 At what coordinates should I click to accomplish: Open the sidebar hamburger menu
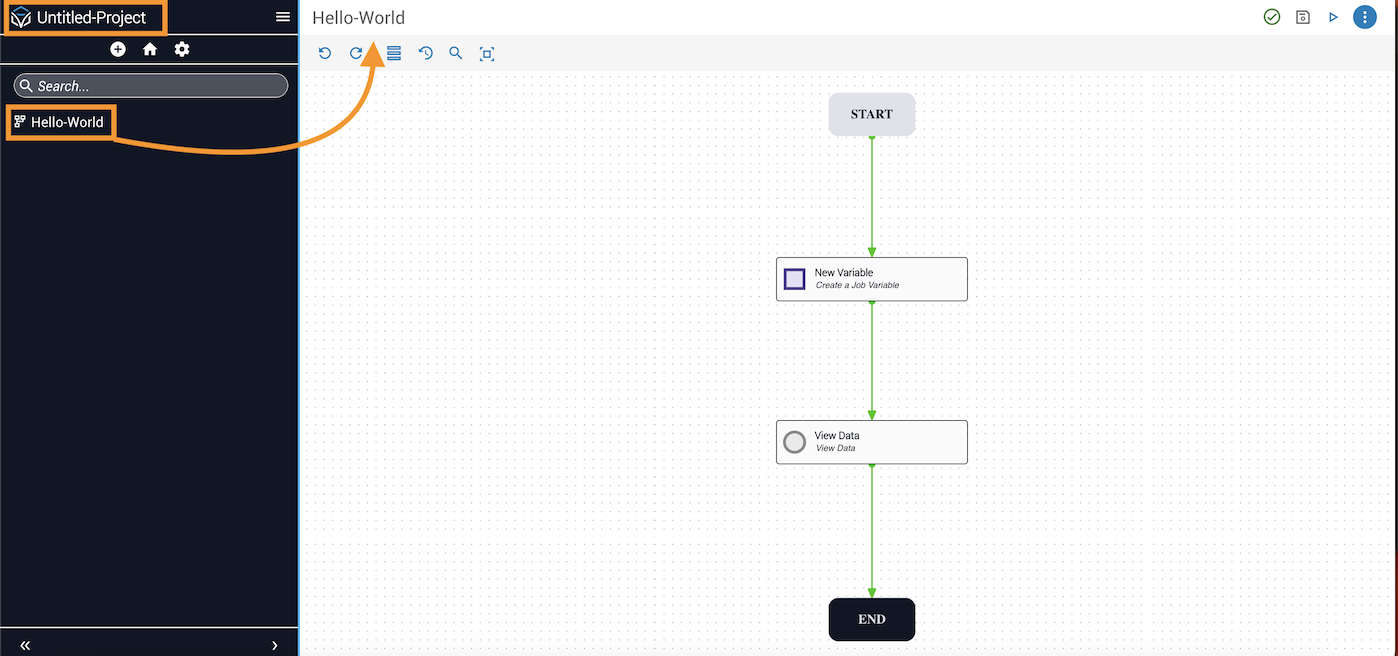click(x=283, y=17)
